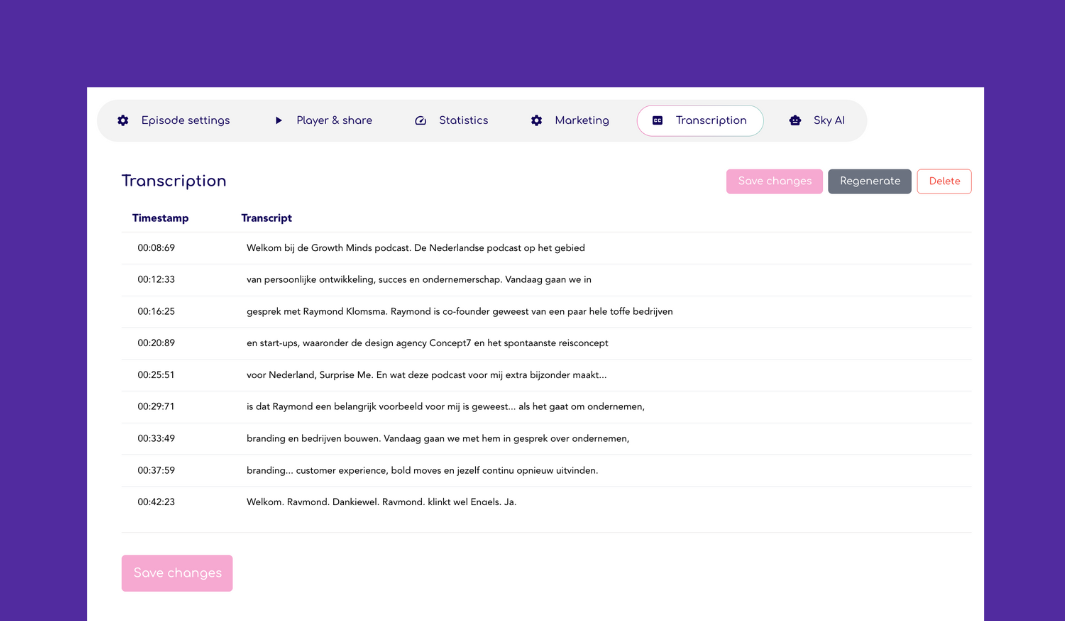Switch to the Player & share tab
Screen dimensions: 1065x621
(324, 120)
